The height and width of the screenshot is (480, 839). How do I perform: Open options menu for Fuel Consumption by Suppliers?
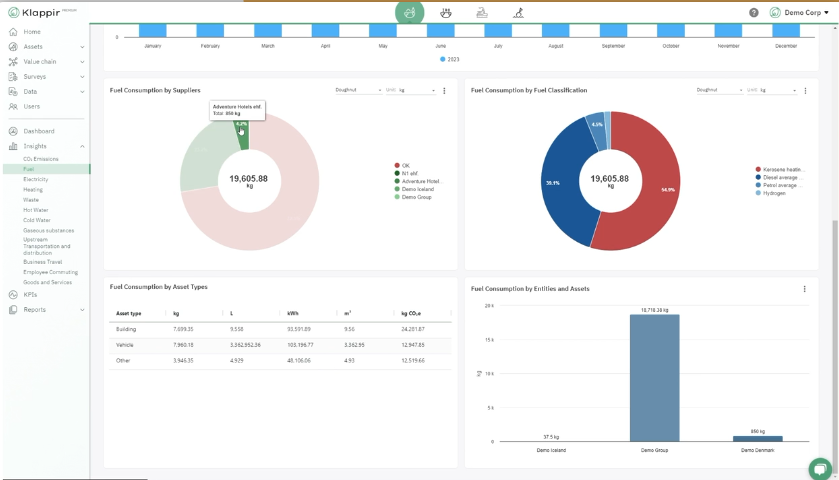pyautogui.click(x=444, y=91)
